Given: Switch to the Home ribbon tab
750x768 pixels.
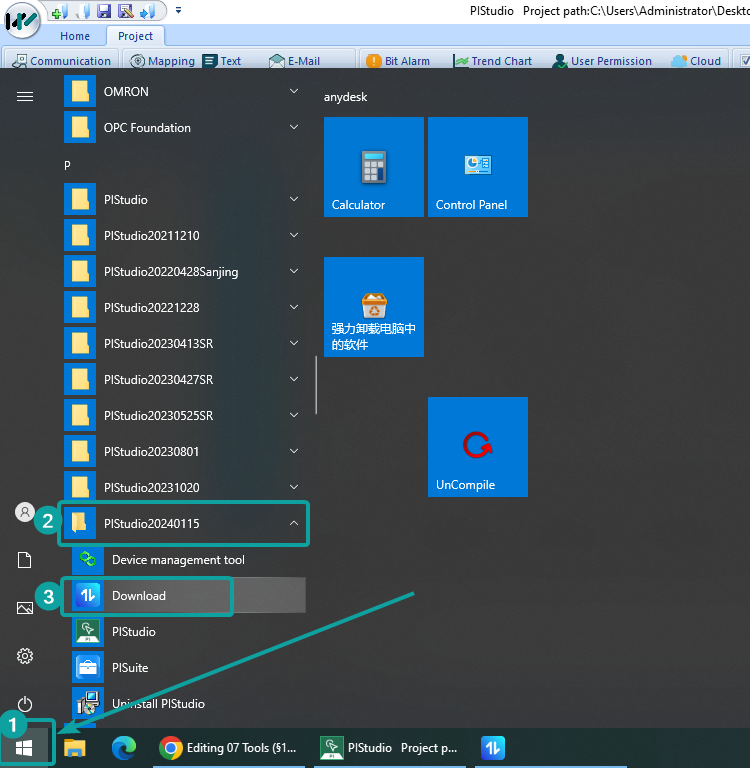Looking at the screenshot, I should click(x=75, y=36).
